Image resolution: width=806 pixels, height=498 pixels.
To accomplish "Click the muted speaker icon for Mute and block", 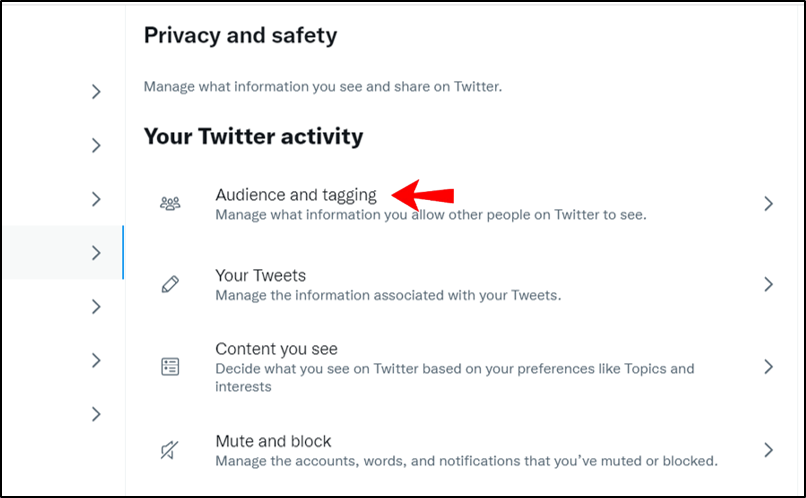I will 170,450.
